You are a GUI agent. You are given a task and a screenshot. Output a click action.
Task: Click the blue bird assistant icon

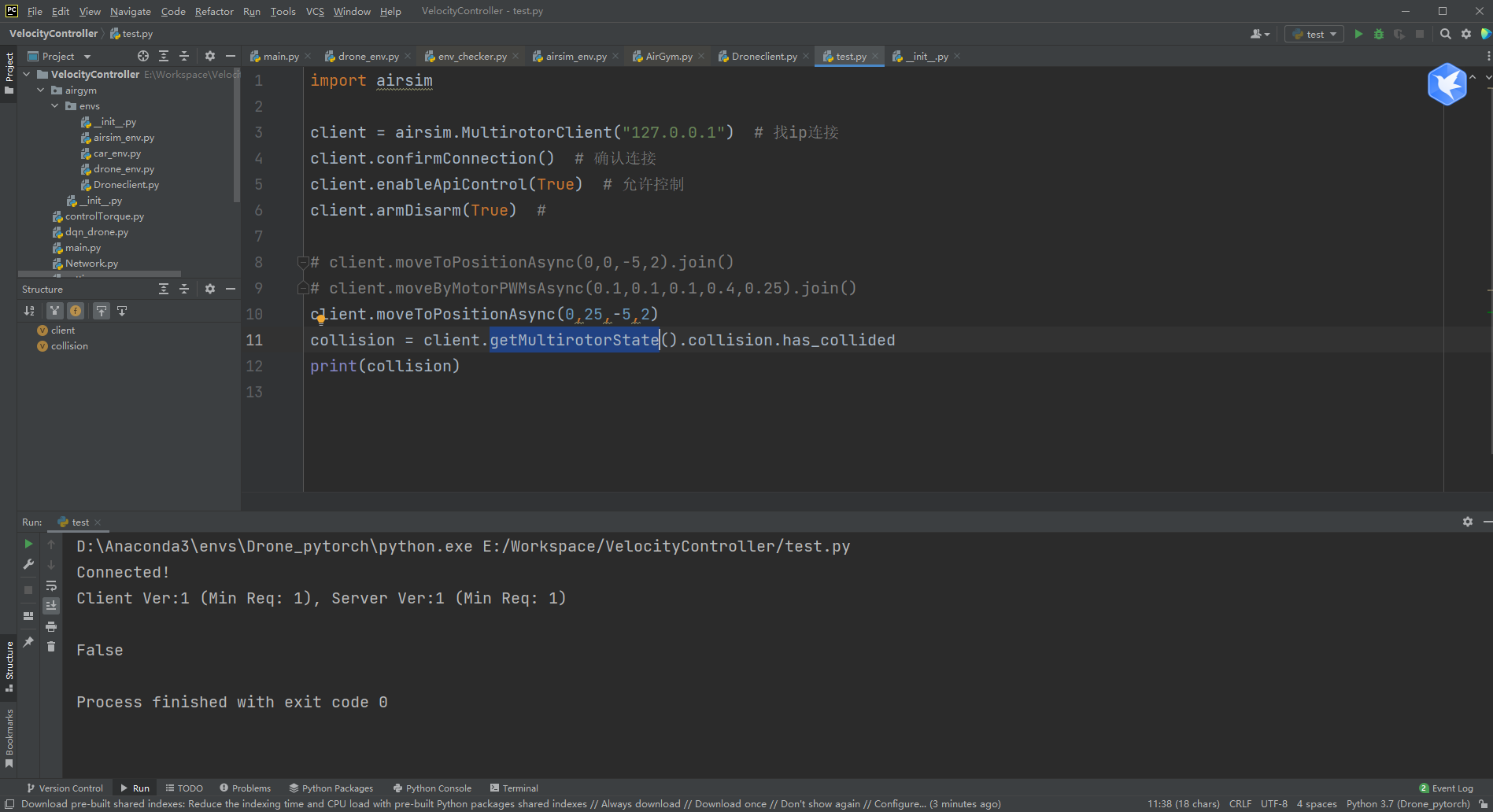point(1447,83)
